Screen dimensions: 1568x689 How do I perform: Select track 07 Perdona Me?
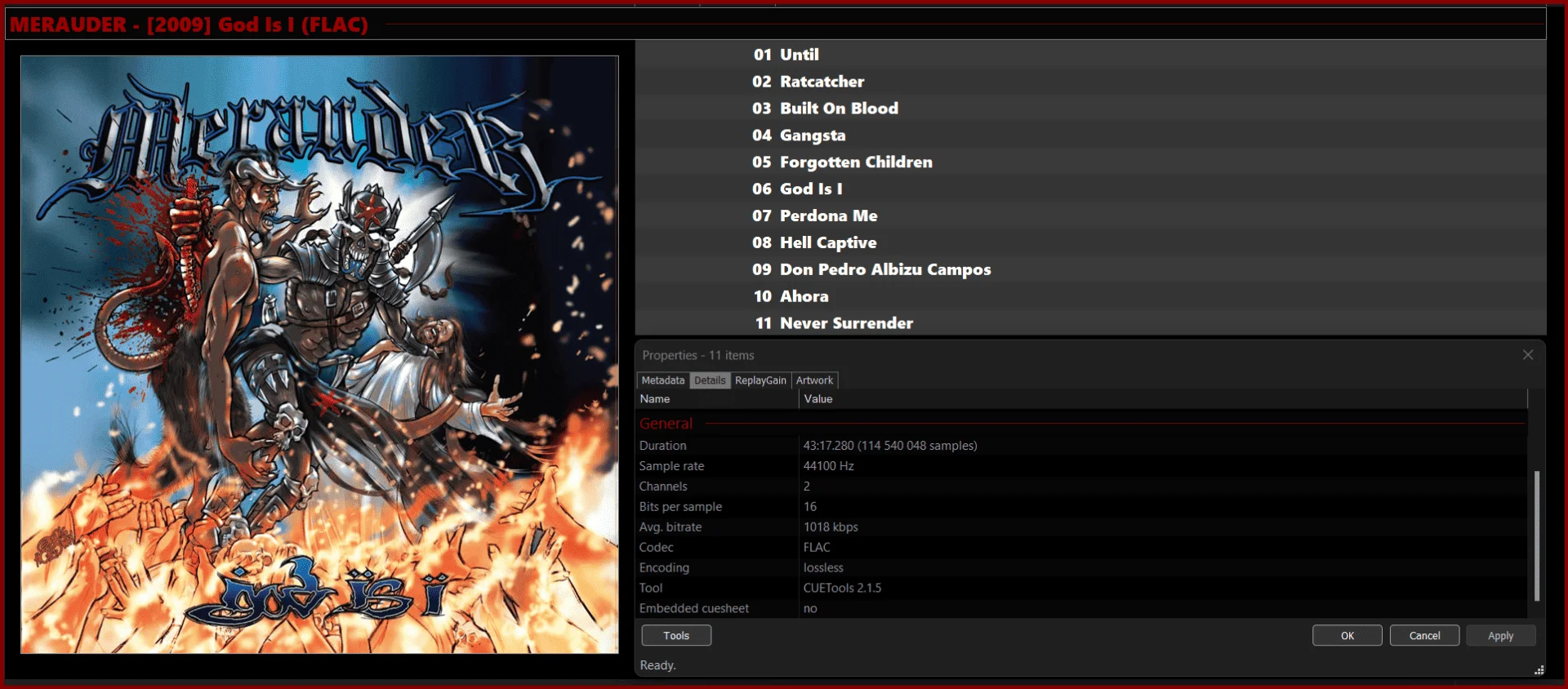pos(1090,216)
